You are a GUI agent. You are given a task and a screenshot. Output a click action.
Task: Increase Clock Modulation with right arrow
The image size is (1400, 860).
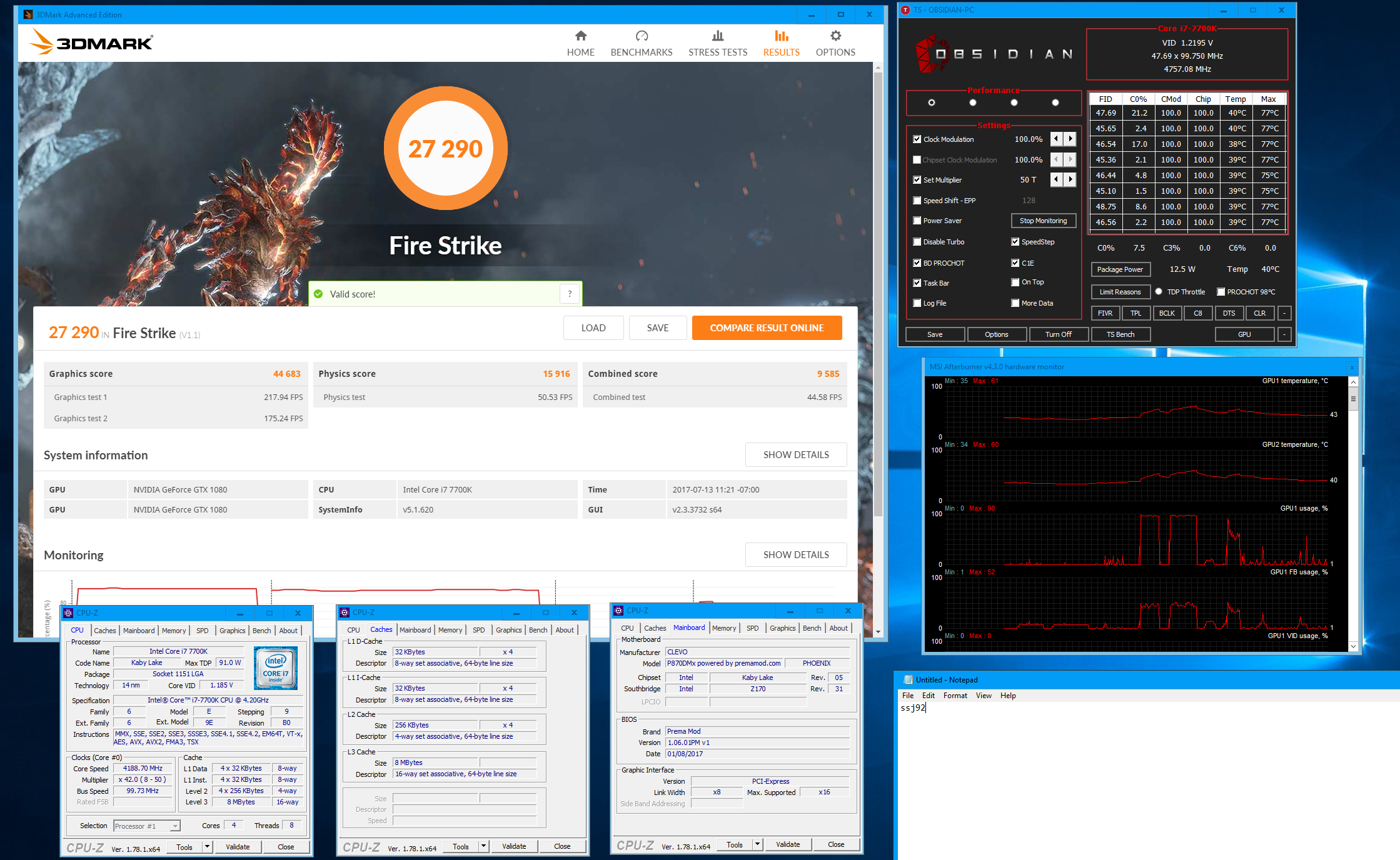[x=1070, y=139]
